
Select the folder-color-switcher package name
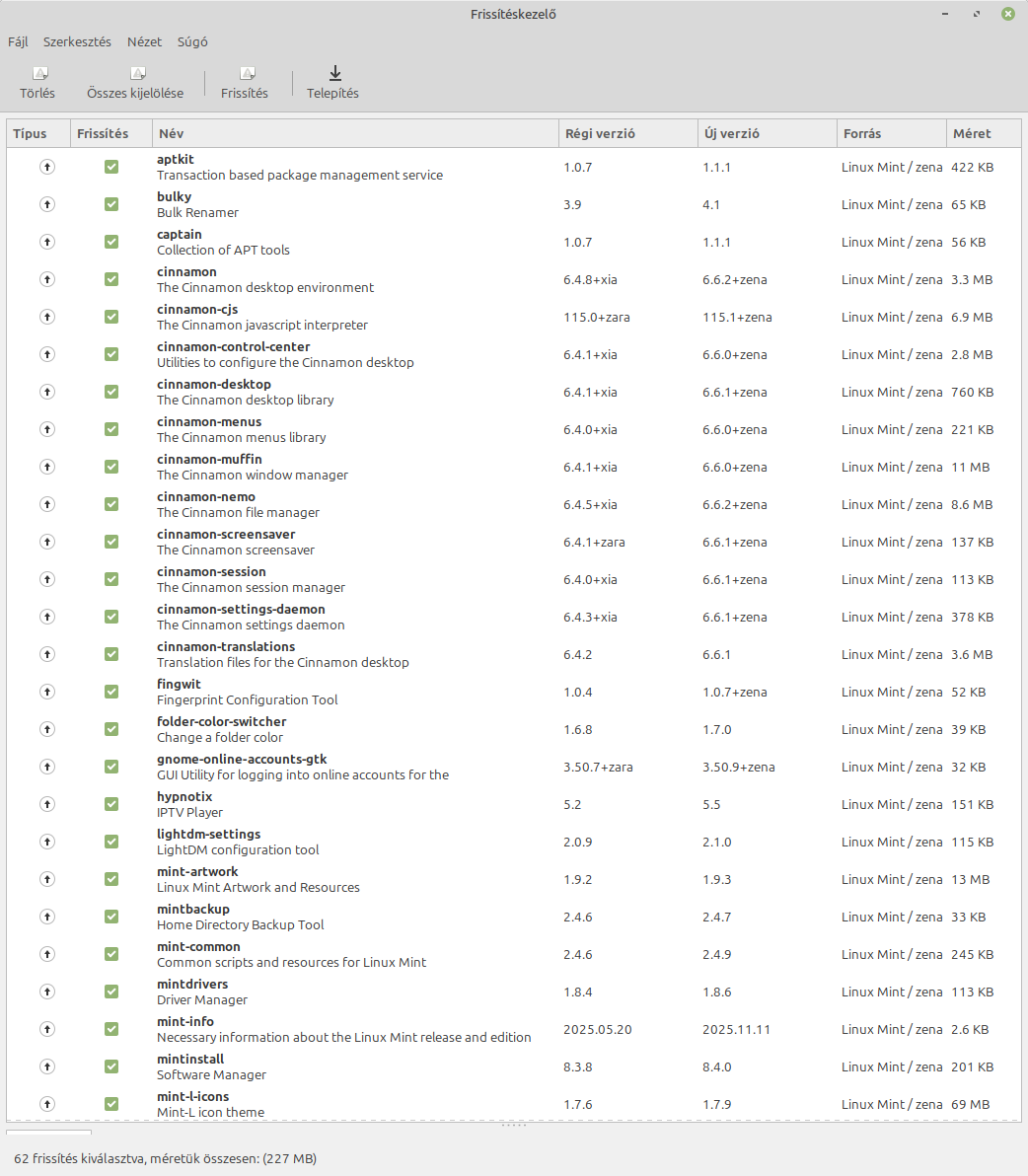221,722
